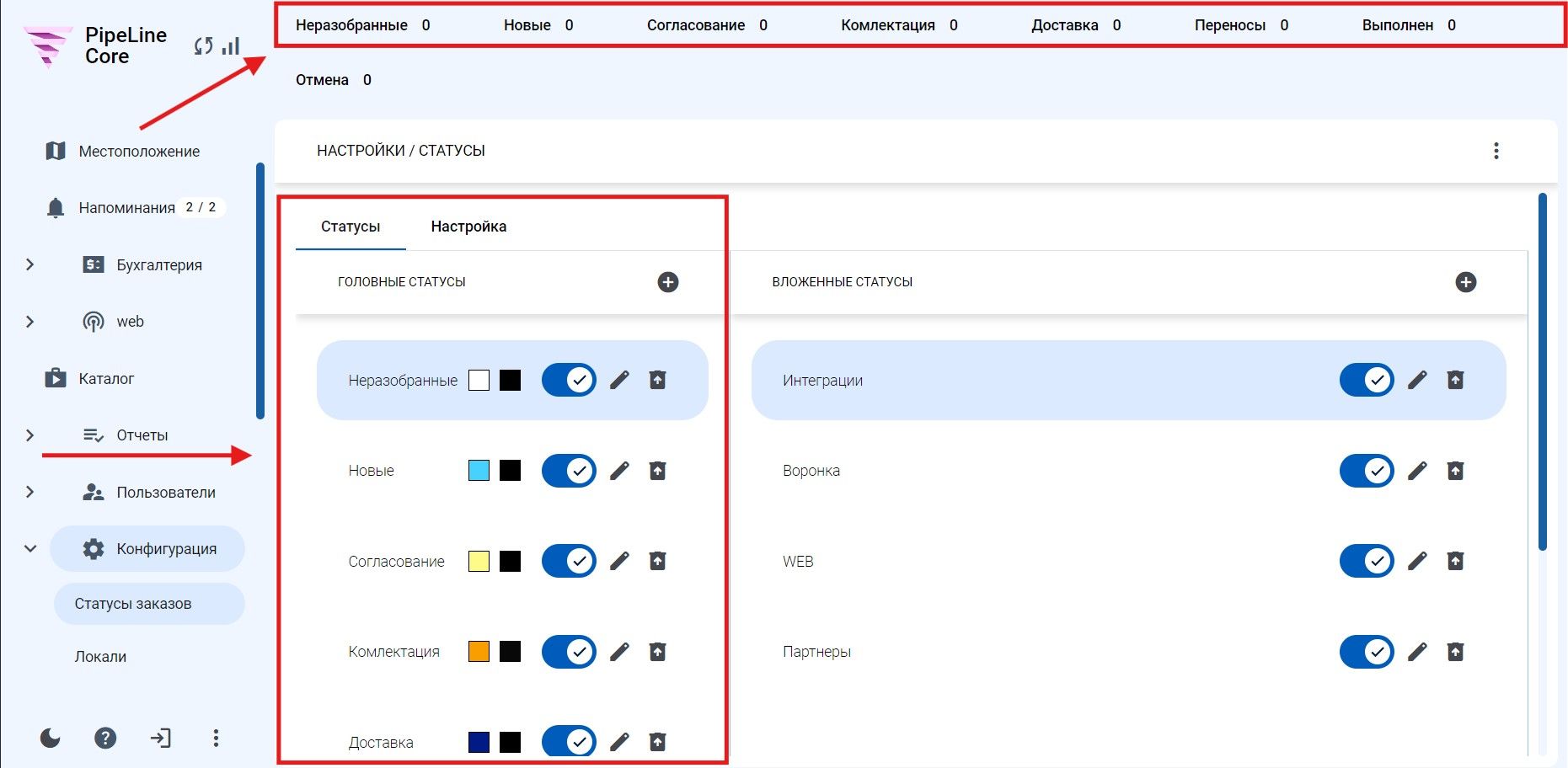Screen dimensions: 1568x768
Task: Open the Настройка tab
Action: click(468, 227)
